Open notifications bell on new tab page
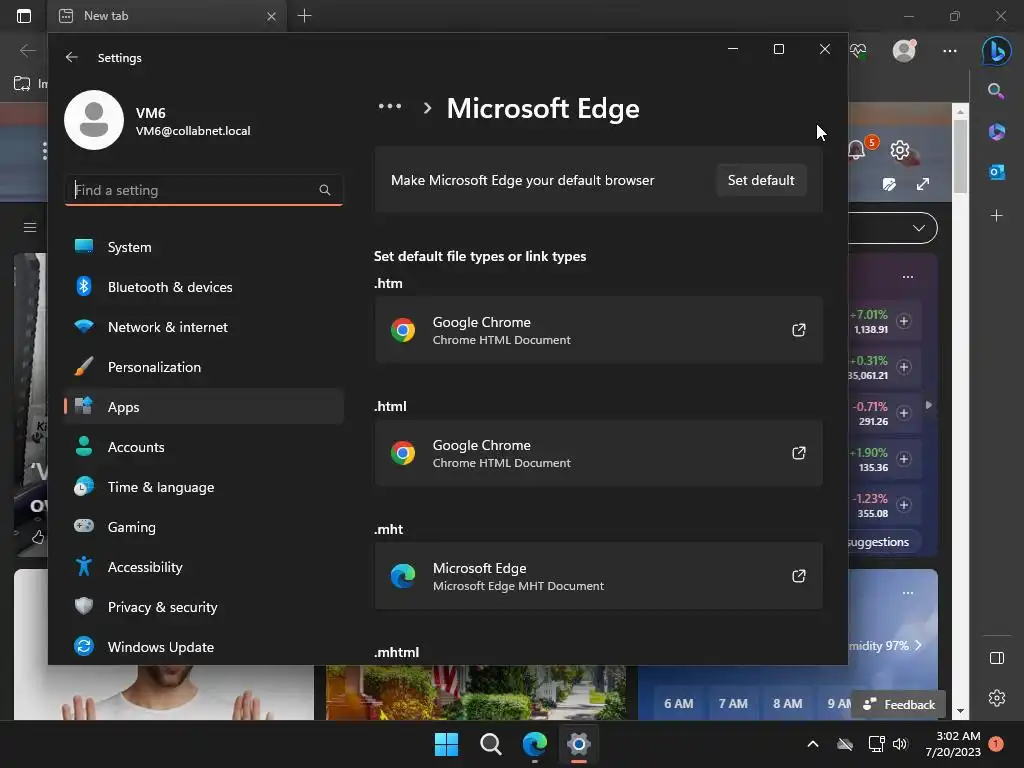1024x768 pixels. coord(857,150)
